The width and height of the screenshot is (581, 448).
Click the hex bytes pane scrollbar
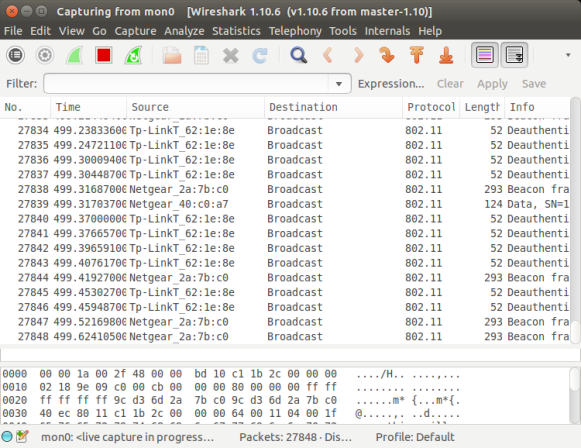(575, 395)
